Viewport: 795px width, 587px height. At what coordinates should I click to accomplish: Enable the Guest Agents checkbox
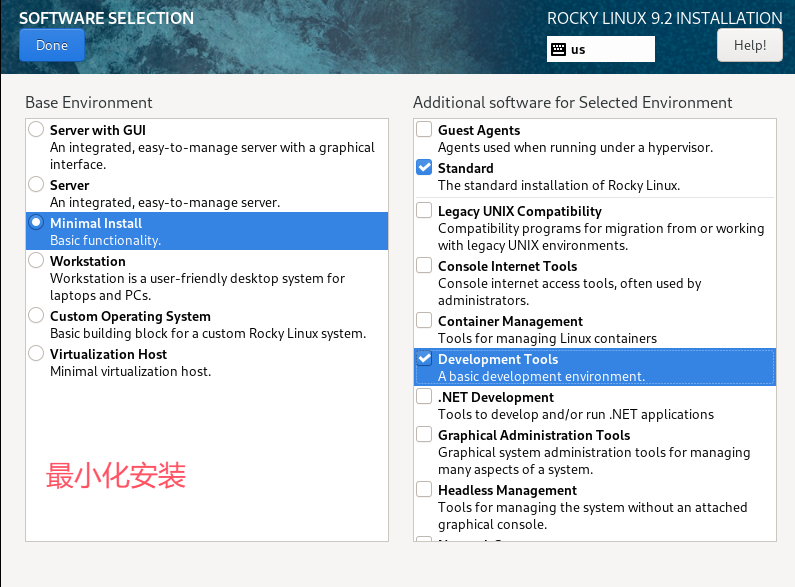[424, 129]
